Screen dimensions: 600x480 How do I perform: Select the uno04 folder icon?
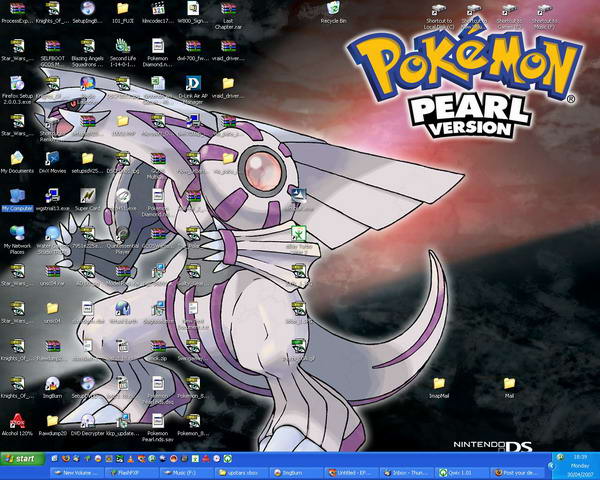tap(52, 312)
